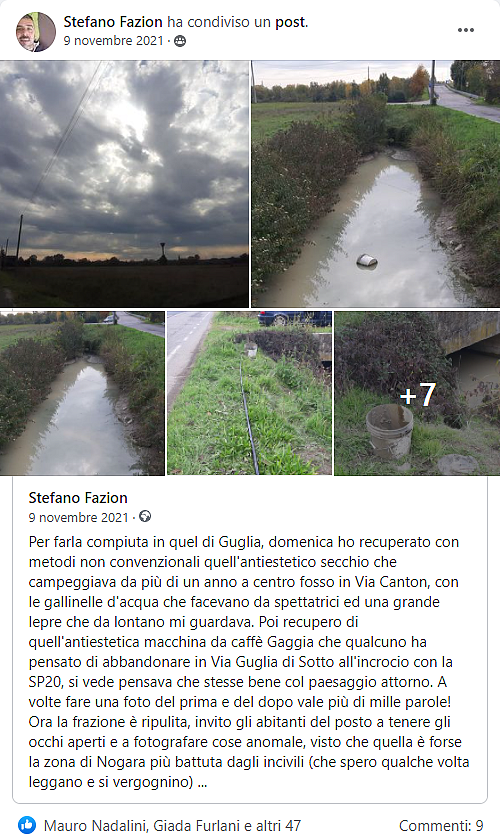Click the audience icon beside the top date
Screen dimensions: 500x839
click(x=180, y=41)
